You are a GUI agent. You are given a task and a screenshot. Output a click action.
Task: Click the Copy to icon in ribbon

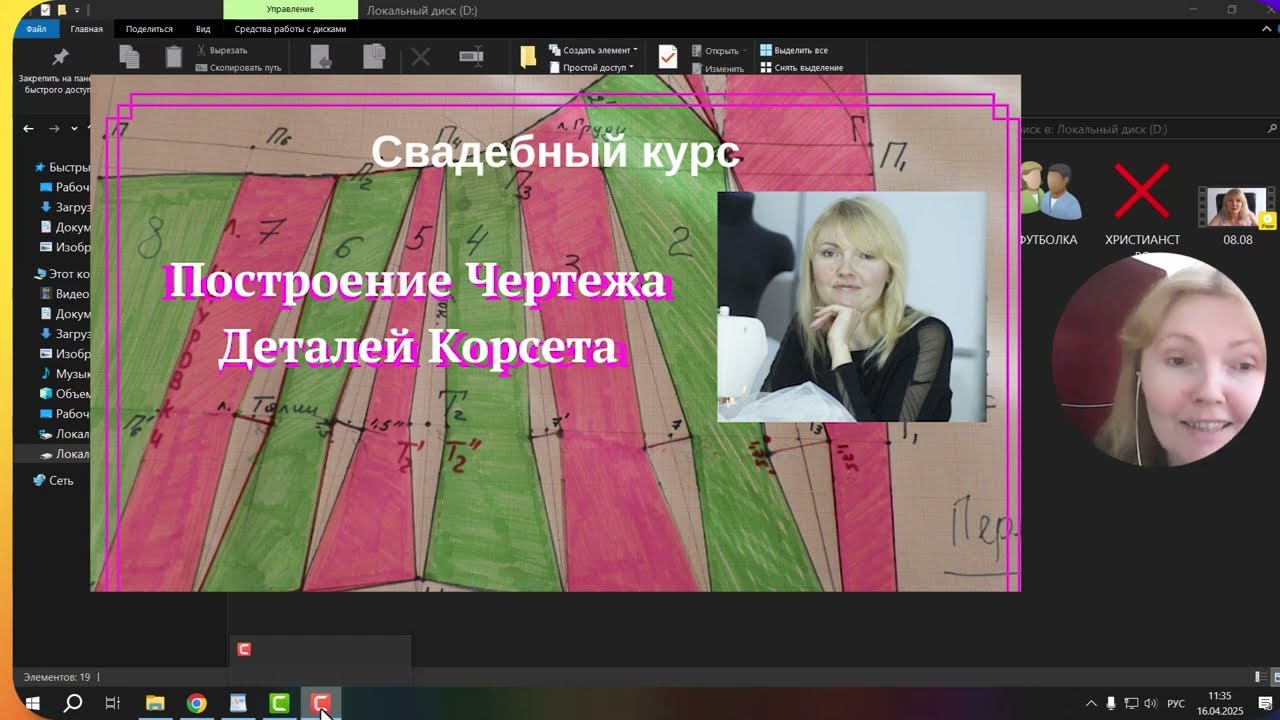374,57
